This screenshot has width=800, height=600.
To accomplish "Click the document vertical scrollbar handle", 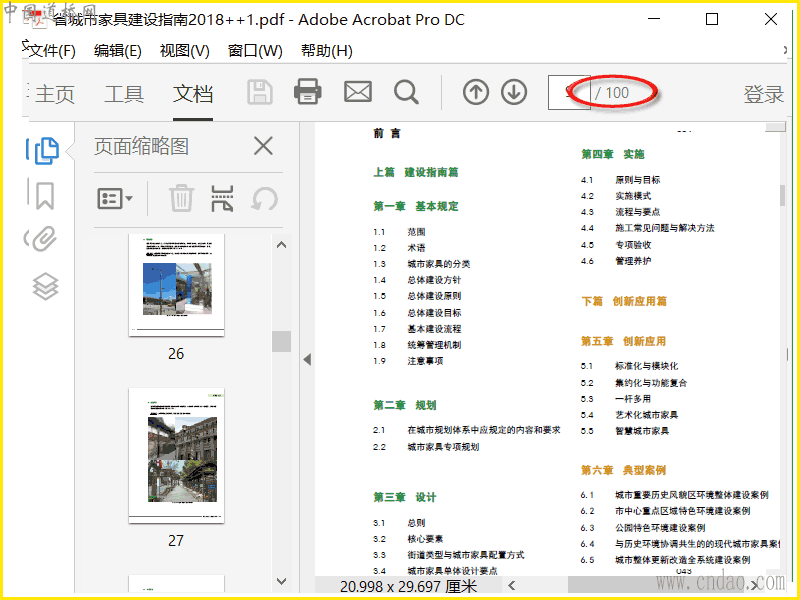I will click(x=783, y=195).
